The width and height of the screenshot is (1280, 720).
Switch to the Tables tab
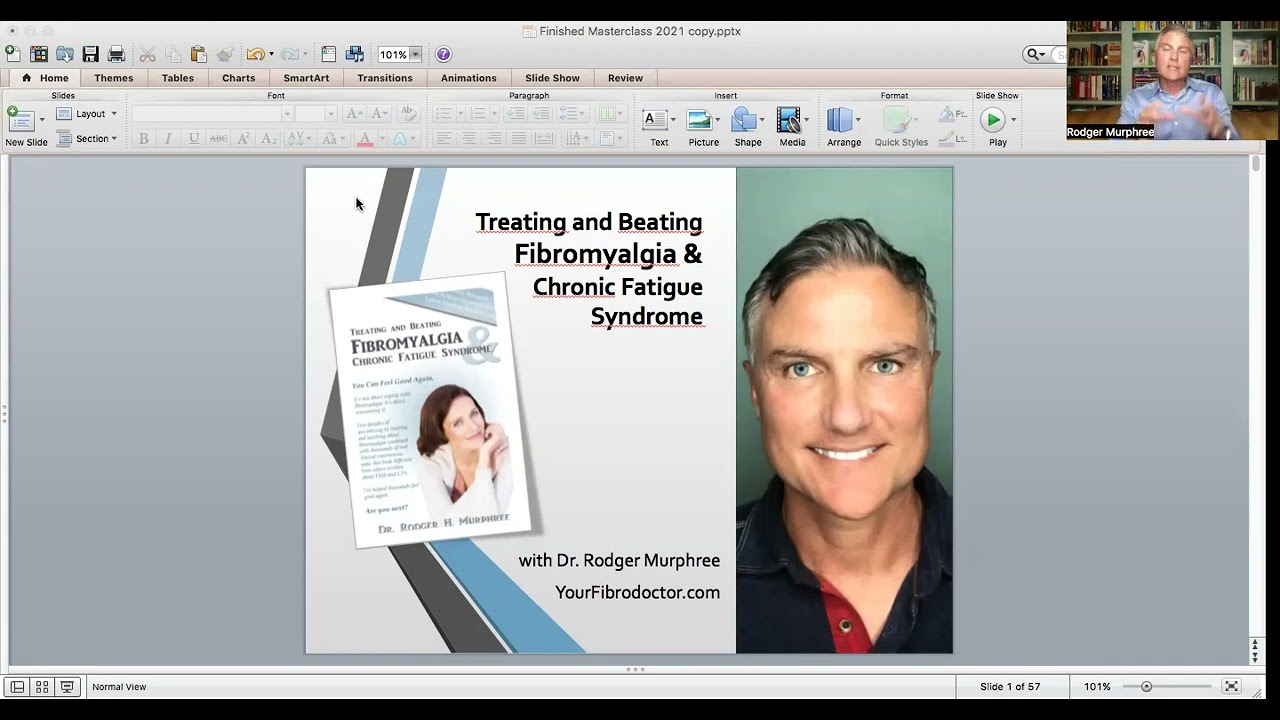tap(178, 78)
